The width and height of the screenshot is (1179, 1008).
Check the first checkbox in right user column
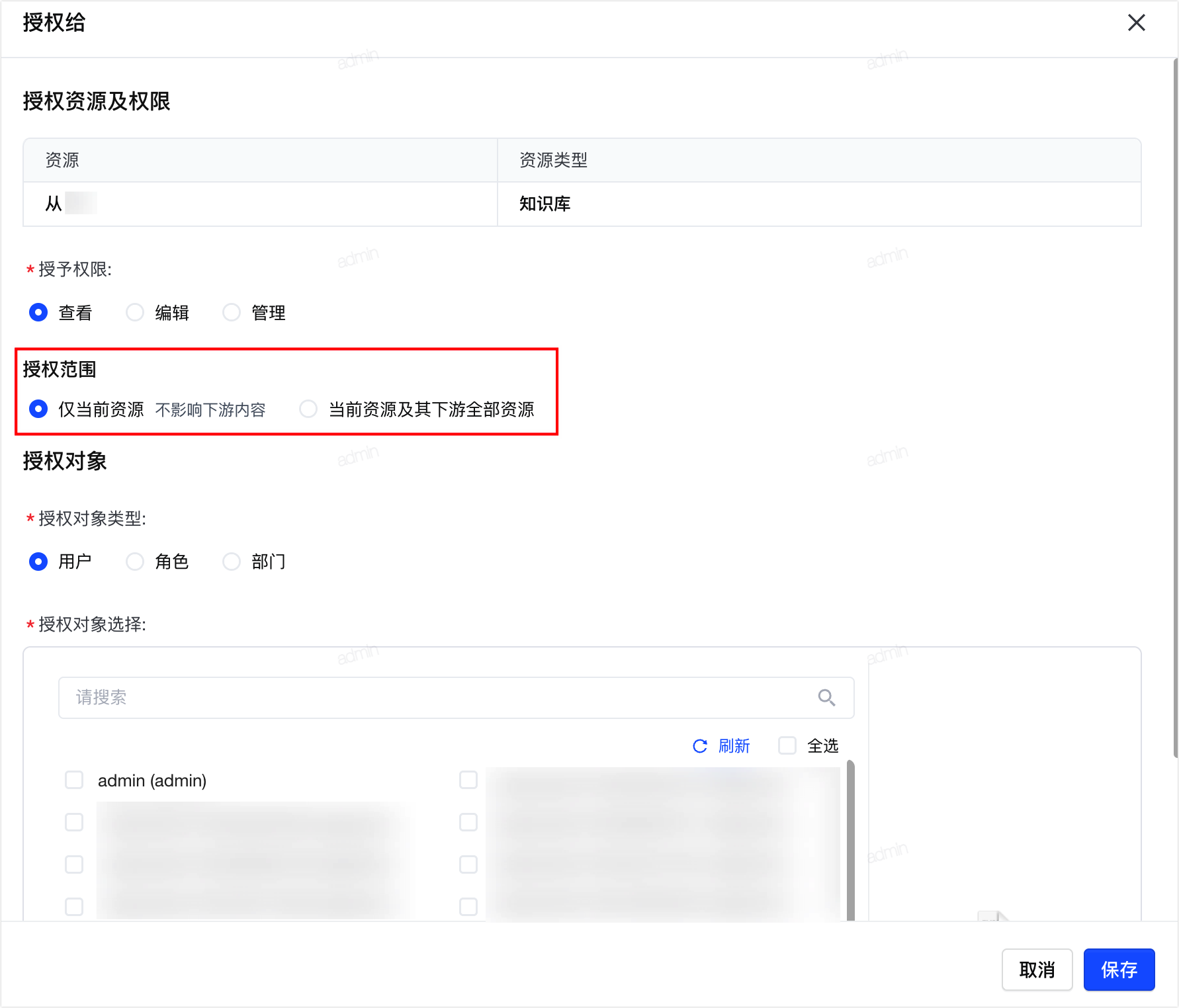[468, 780]
